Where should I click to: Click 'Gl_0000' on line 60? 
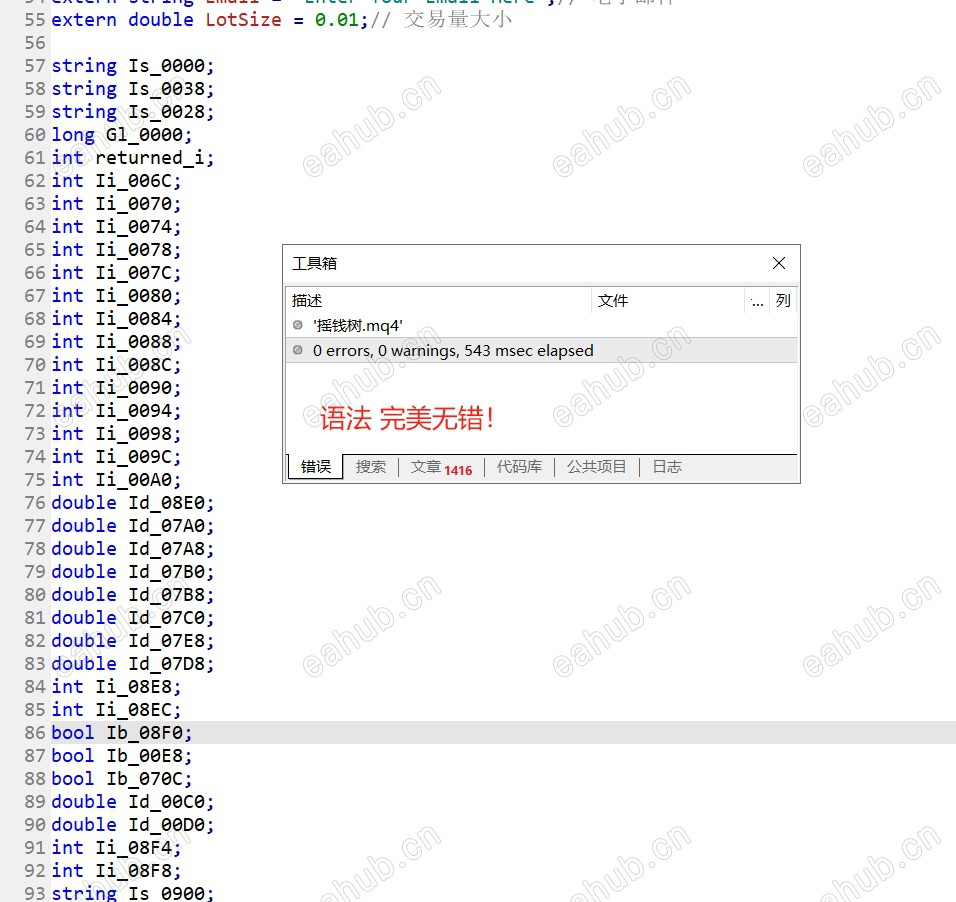(x=144, y=135)
